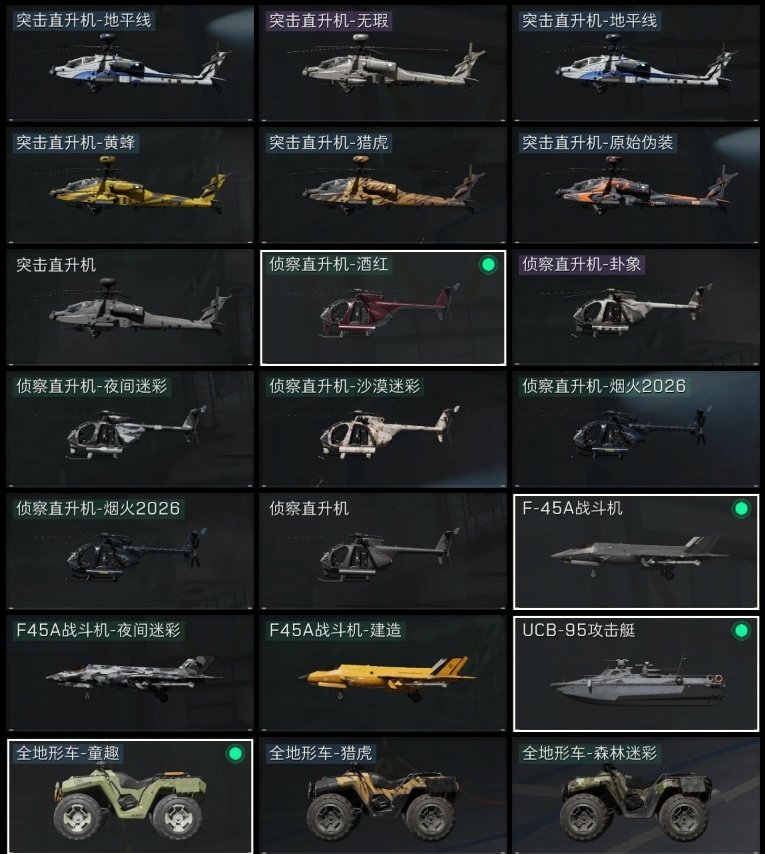Select the 全地形车-童趣 green ATV image
The height and width of the screenshot is (854, 765).
(130, 801)
